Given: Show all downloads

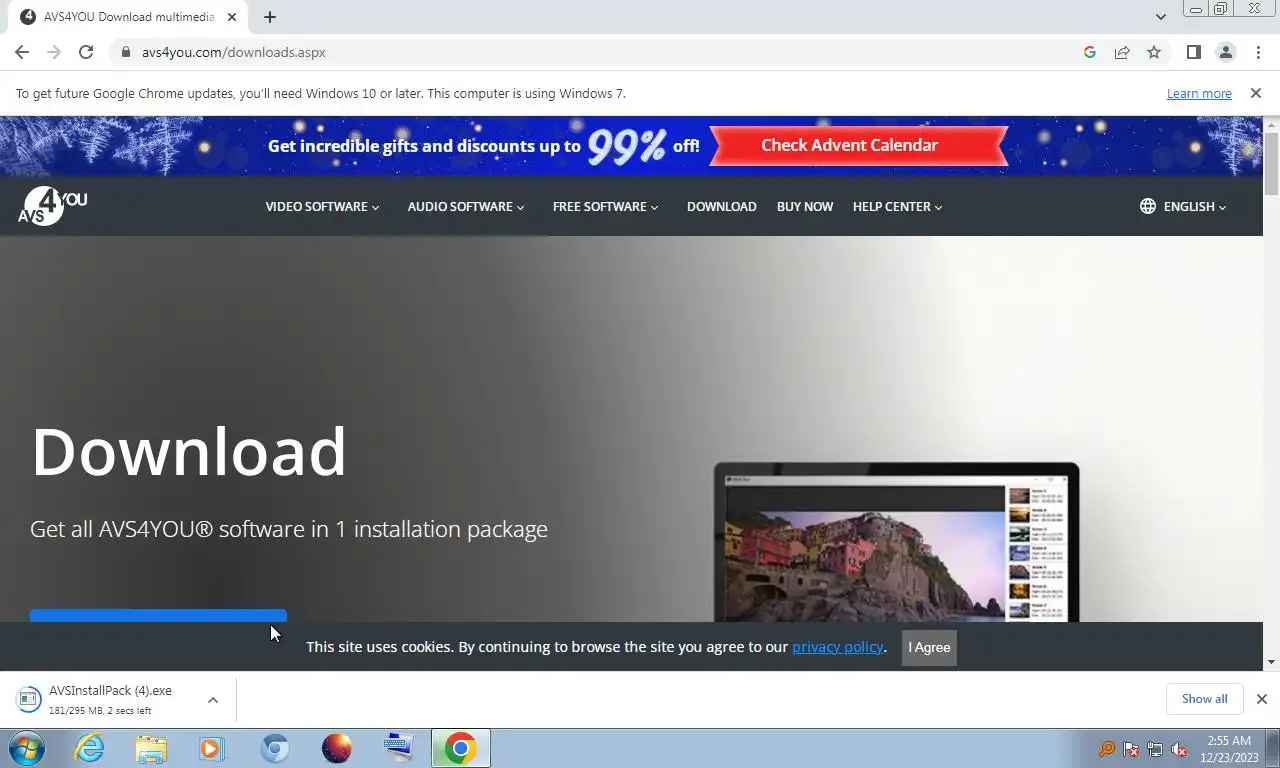Looking at the screenshot, I should [x=1204, y=699].
